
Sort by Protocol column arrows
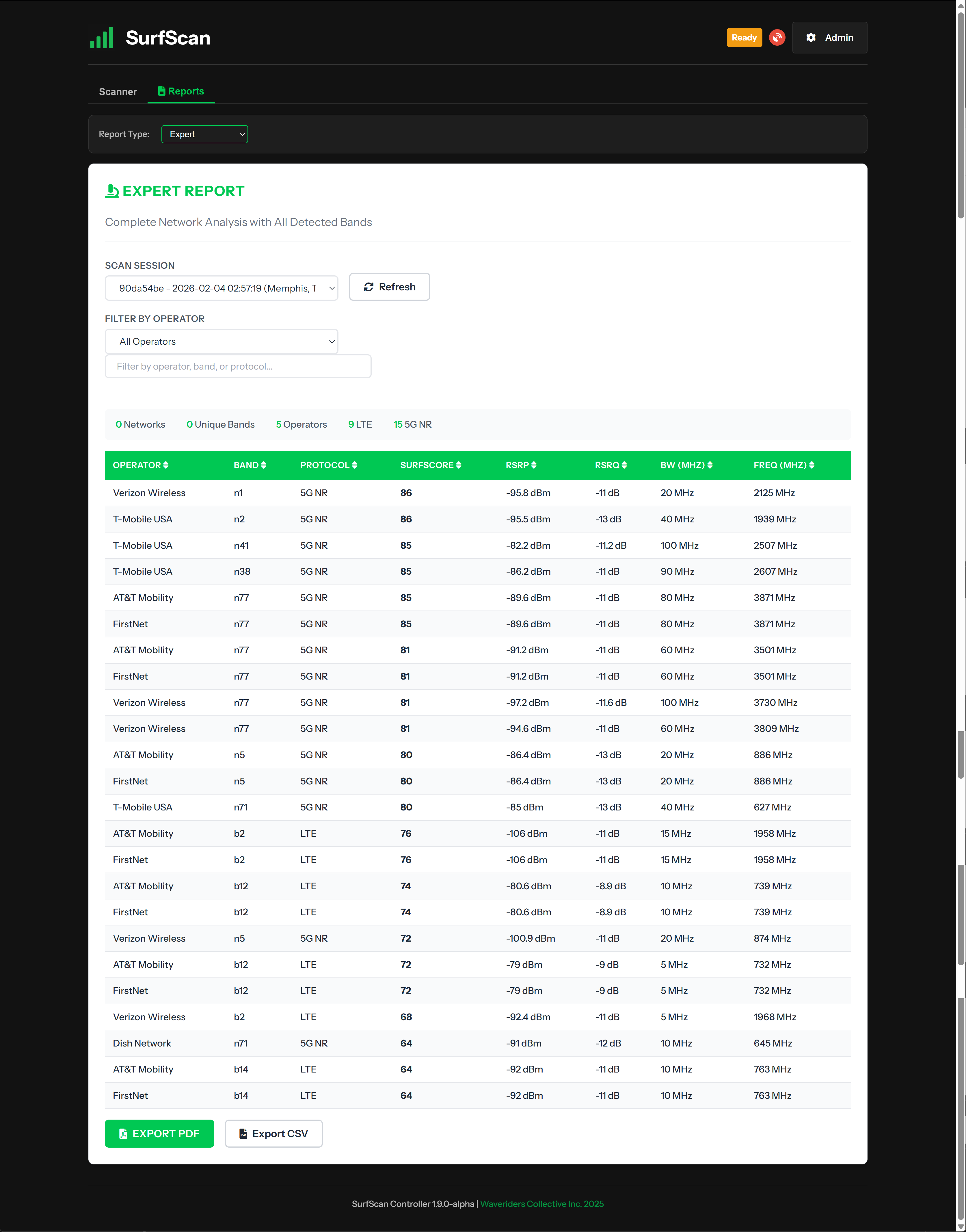tap(355, 465)
